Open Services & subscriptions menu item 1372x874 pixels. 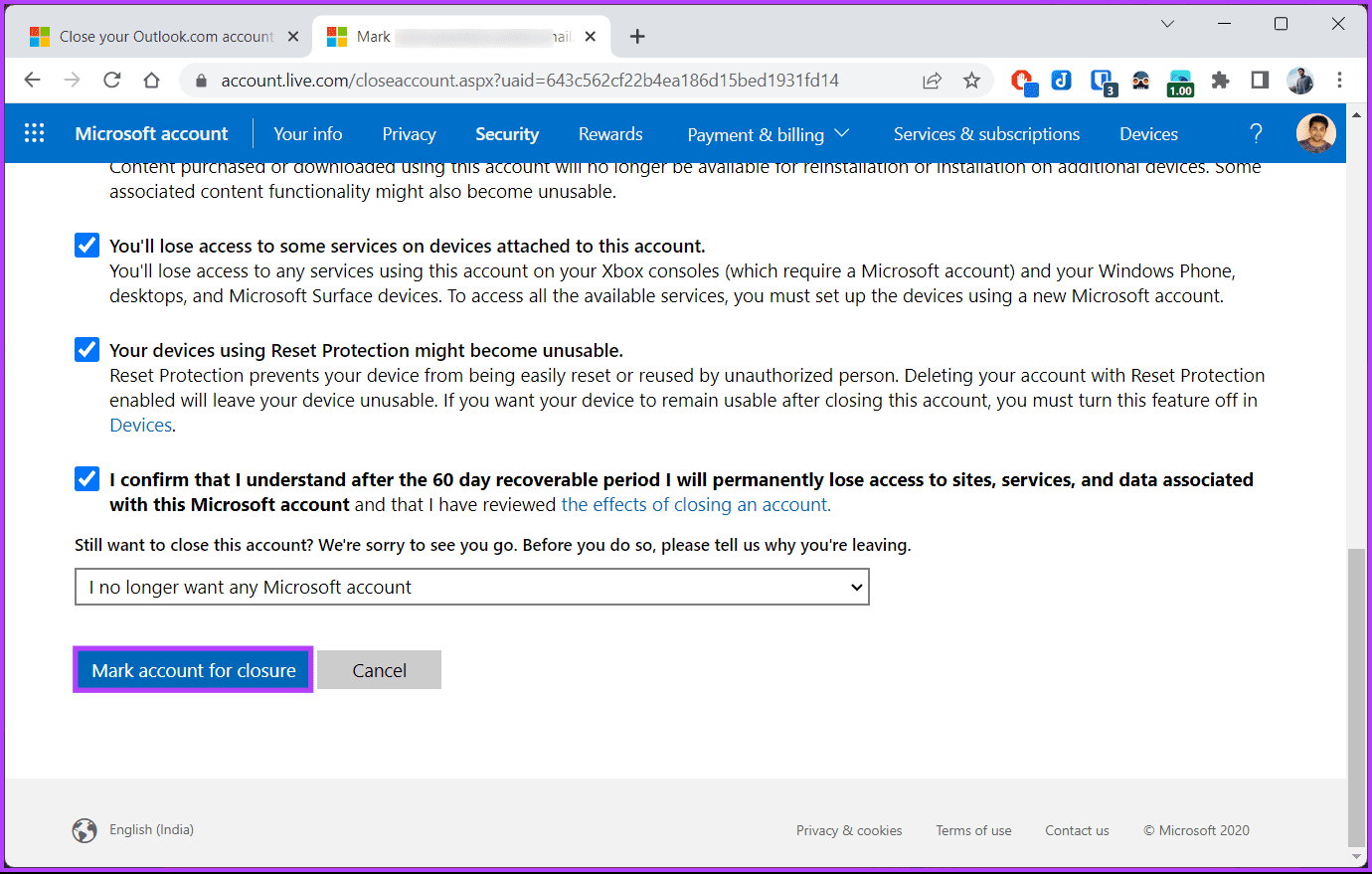click(986, 134)
